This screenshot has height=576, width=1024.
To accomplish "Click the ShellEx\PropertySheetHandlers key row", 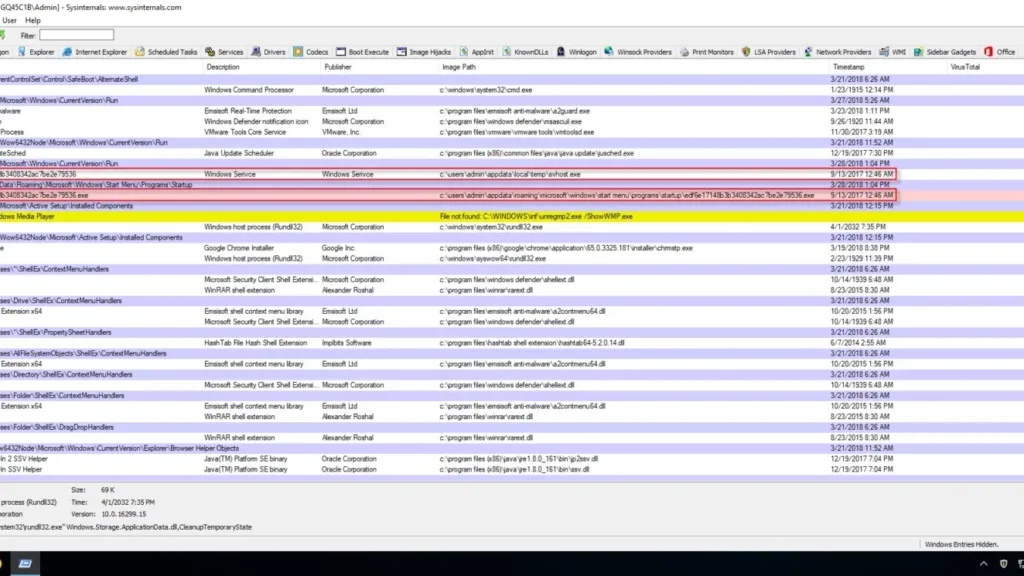I will pyautogui.click(x=512, y=332).
